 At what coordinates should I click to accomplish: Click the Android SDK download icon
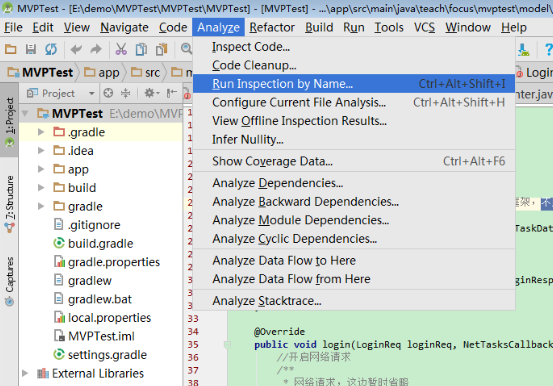pos(523,50)
